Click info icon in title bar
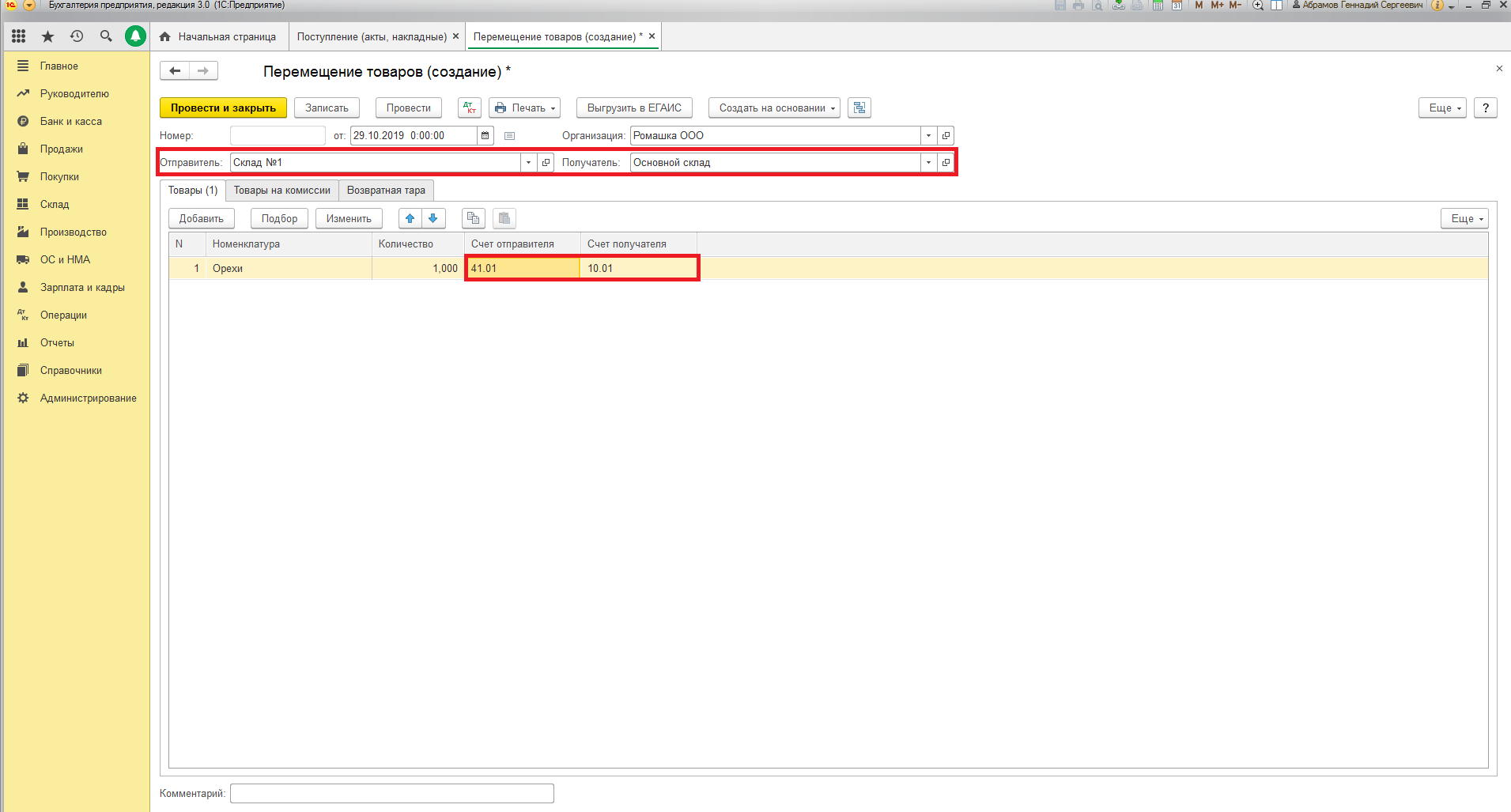 pos(1437,6)
